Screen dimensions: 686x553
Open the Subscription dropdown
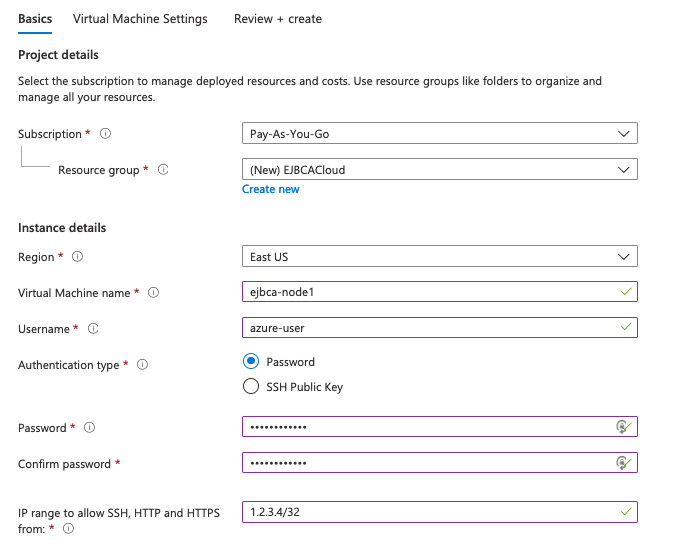click(x=439, y=134)
